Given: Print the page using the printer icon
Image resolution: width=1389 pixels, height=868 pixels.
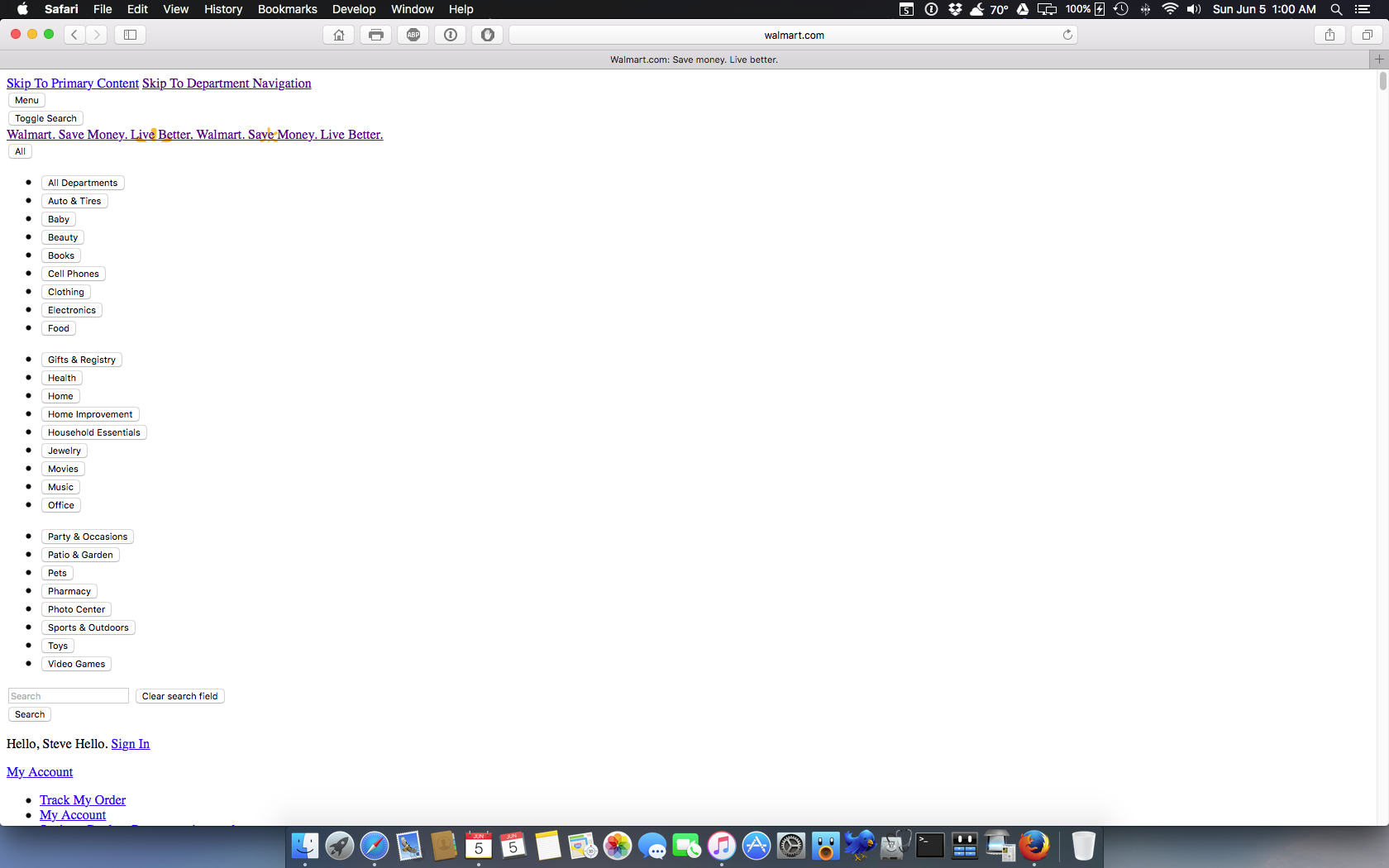Looking at the screenshot, I should point(376,35).
